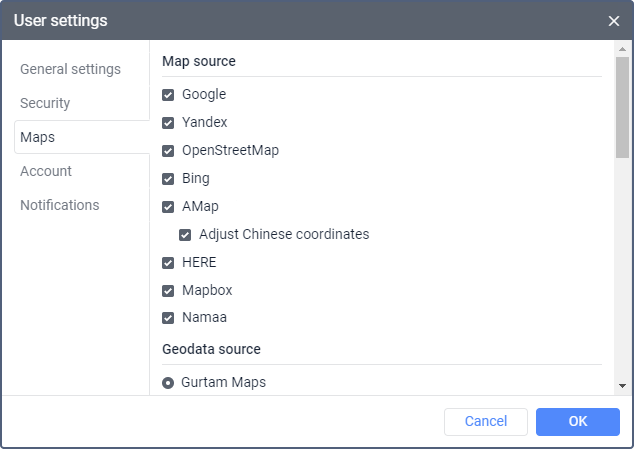The width and height of the screenshot is (634, 449).
Task: Select the Maps tab
Action: [38, 137]
